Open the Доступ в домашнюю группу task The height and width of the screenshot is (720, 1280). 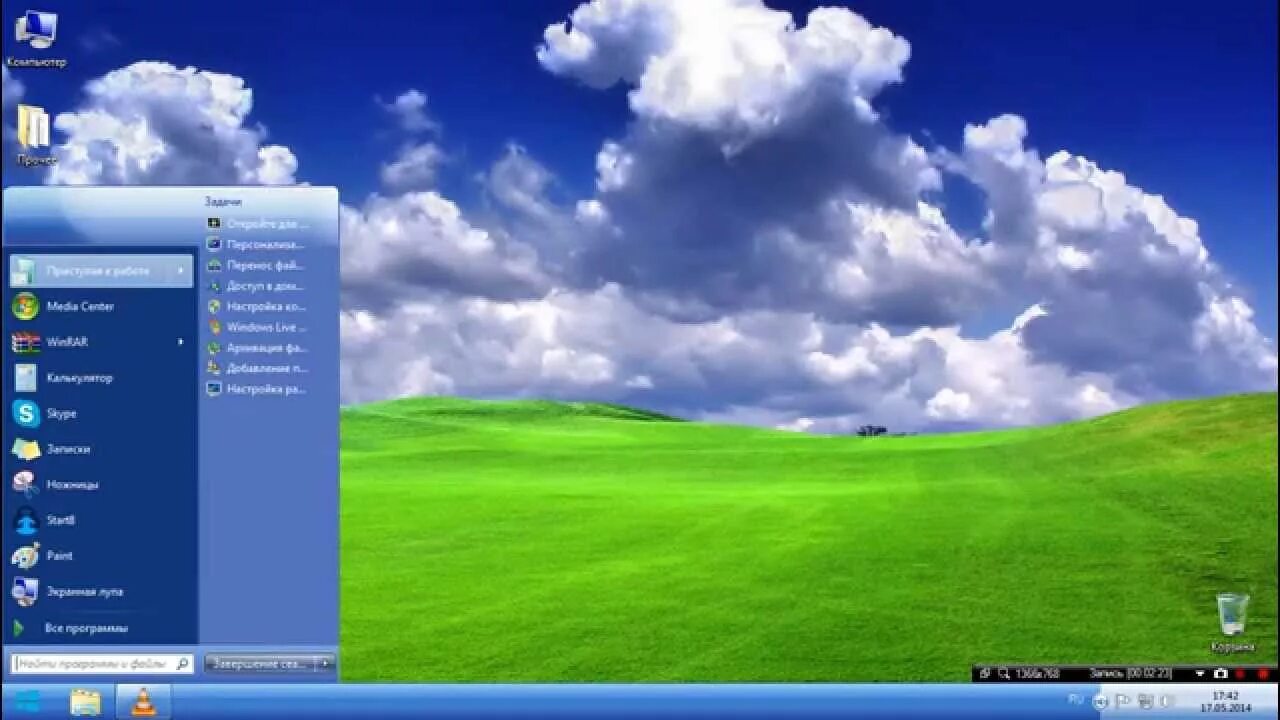click(257, 286)
